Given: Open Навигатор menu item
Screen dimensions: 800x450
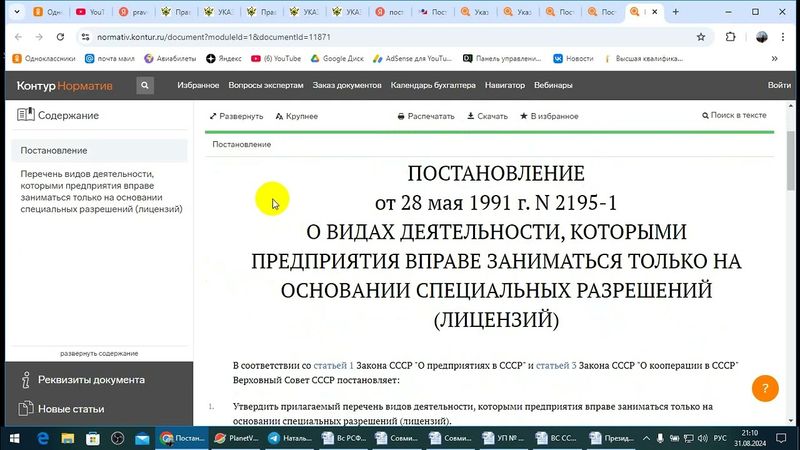Looking at the screenshot, I should (505, 85).
